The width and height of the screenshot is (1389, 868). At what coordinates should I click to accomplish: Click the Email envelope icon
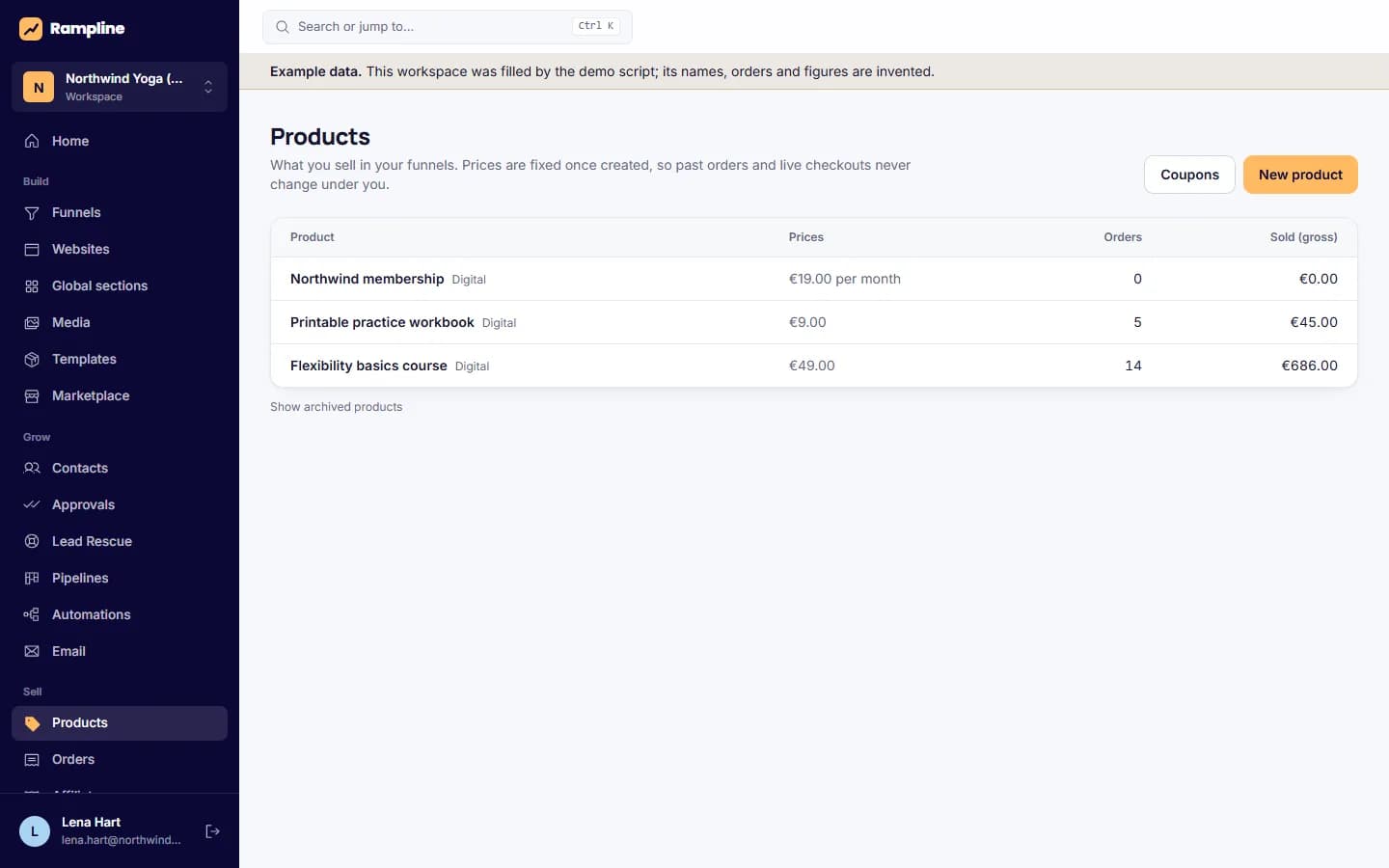point(32,651)
